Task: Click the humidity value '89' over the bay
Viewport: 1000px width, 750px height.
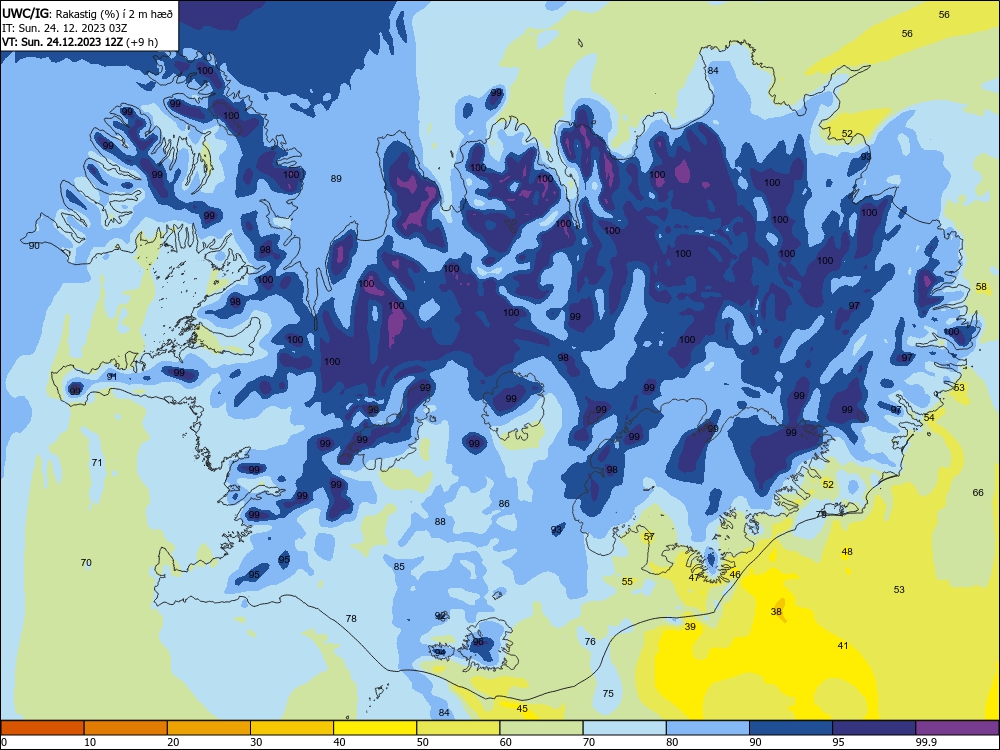Action: point(336,179)
